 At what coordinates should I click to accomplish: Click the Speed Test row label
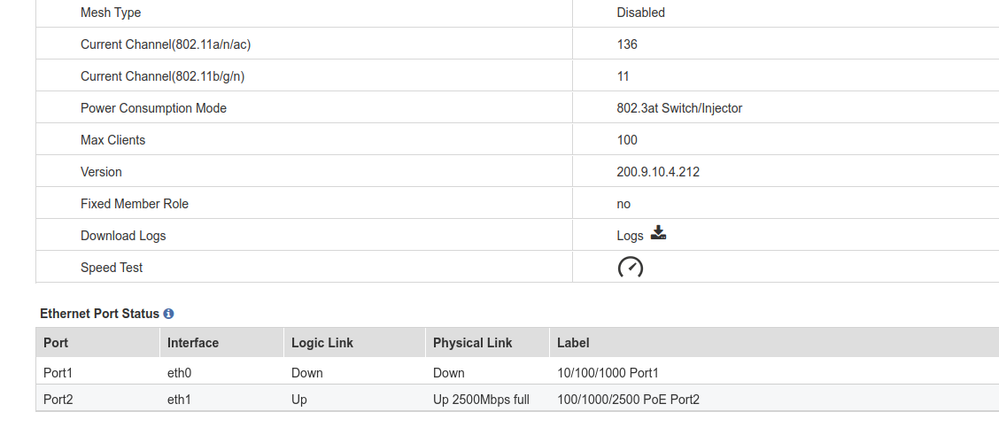[x=112, y=268]
